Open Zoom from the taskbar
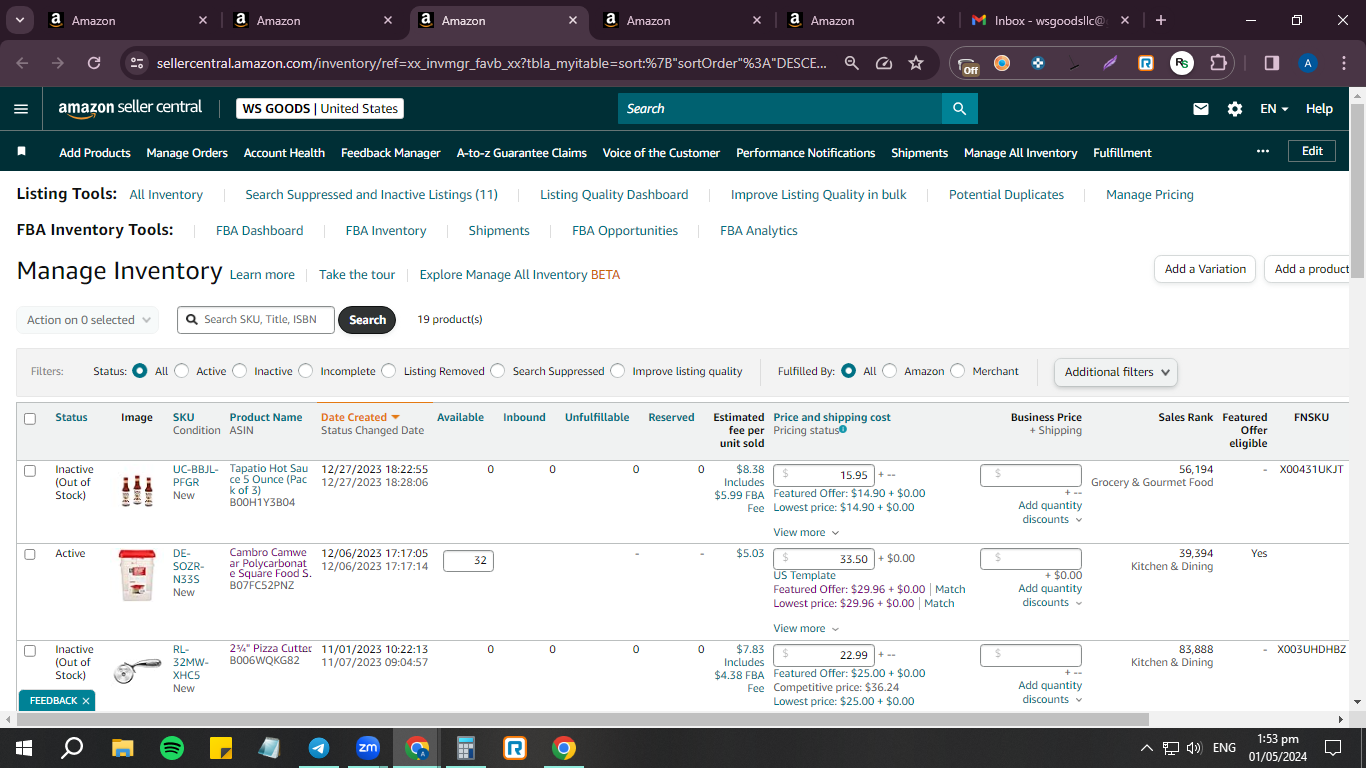The image size is (1366, 768). tap(368, 748)
